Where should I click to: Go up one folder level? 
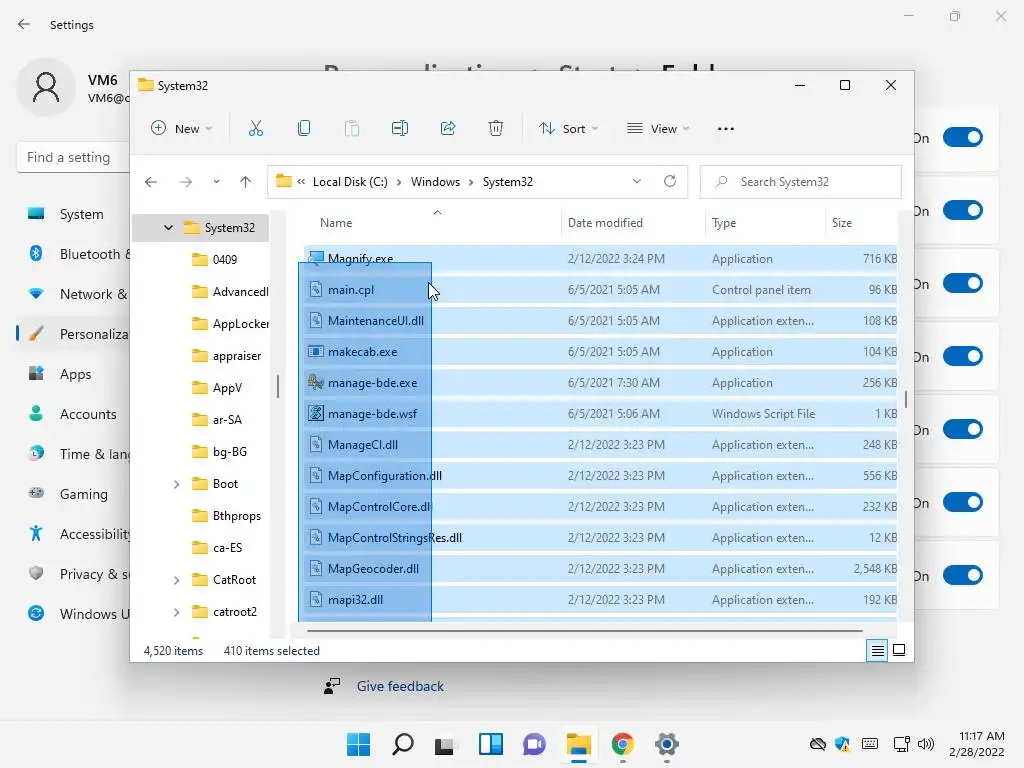click(246, 182)
